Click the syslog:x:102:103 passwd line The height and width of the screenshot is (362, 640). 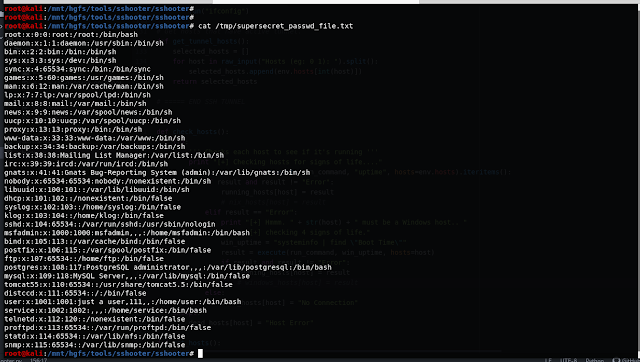[92, 207]
